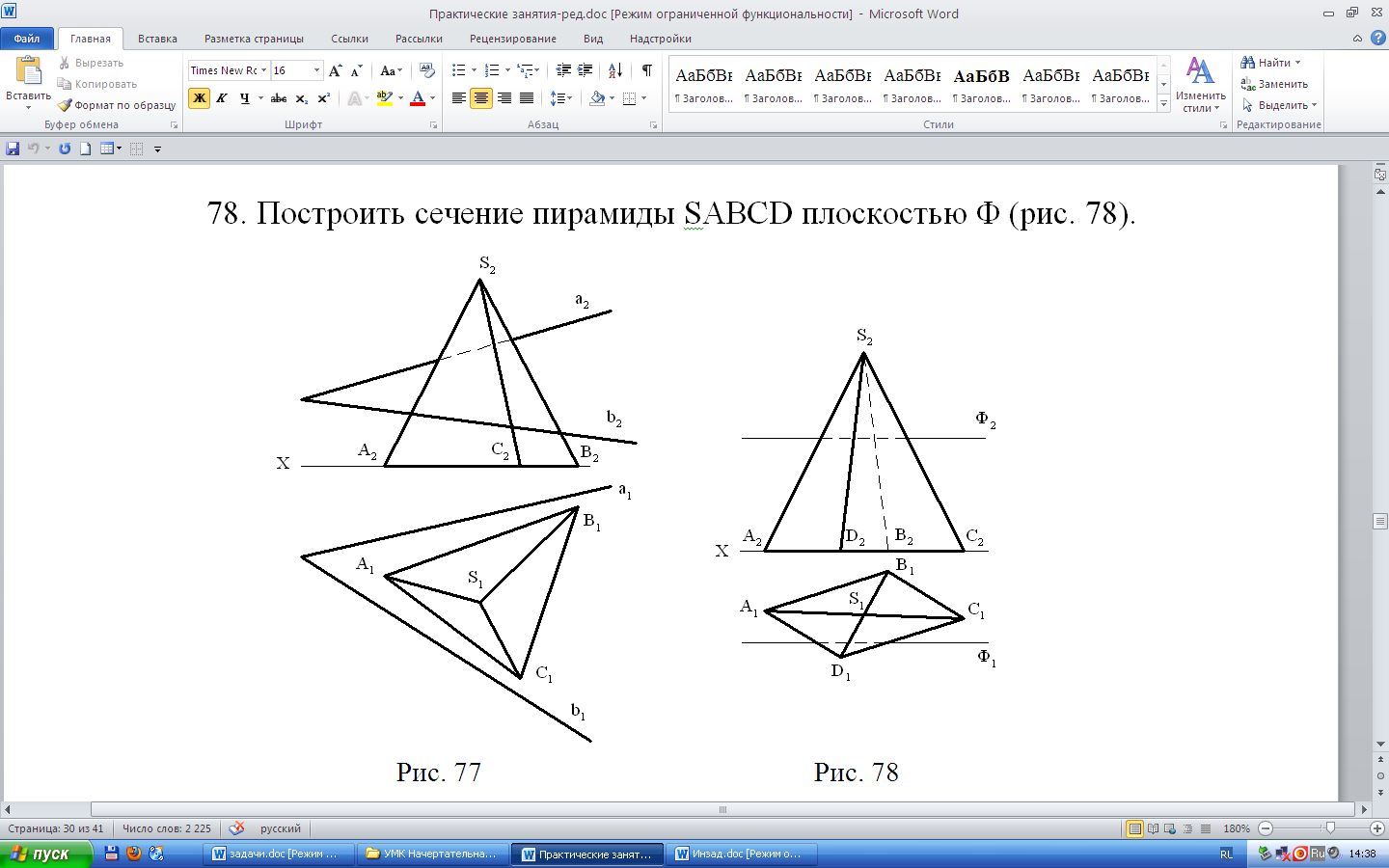Toggle Center alignment button
The height and width of the screenshot is (868, 1389).
[481, 98]
